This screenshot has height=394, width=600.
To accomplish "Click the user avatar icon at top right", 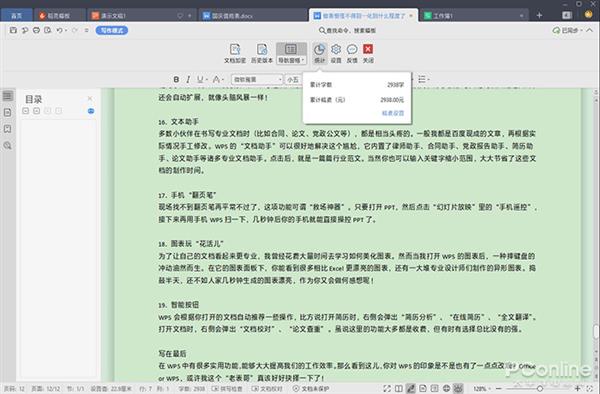I will (x=589, y=15).
